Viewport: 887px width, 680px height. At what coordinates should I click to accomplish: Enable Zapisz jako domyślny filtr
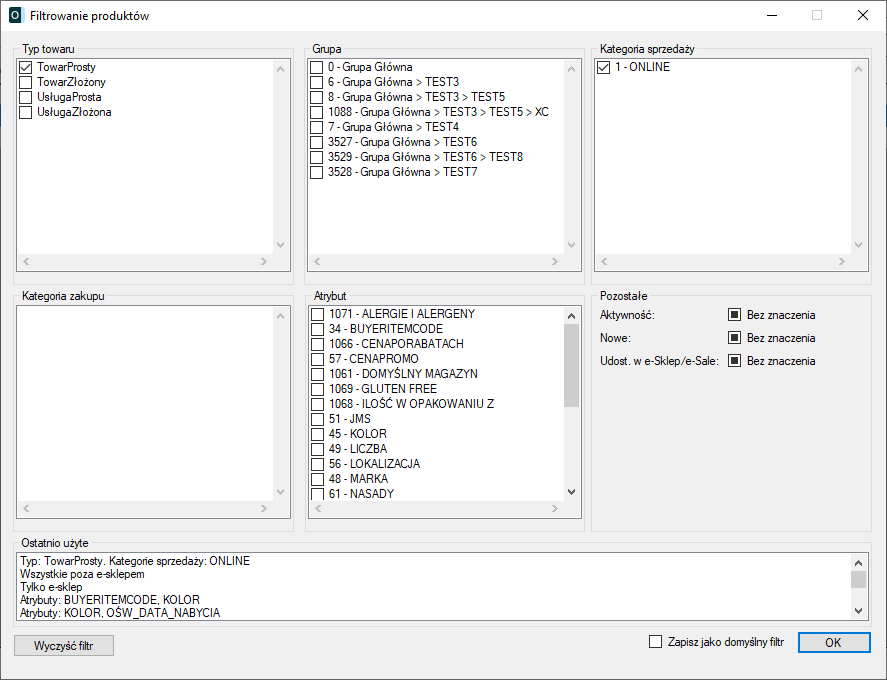pos(656,642)
